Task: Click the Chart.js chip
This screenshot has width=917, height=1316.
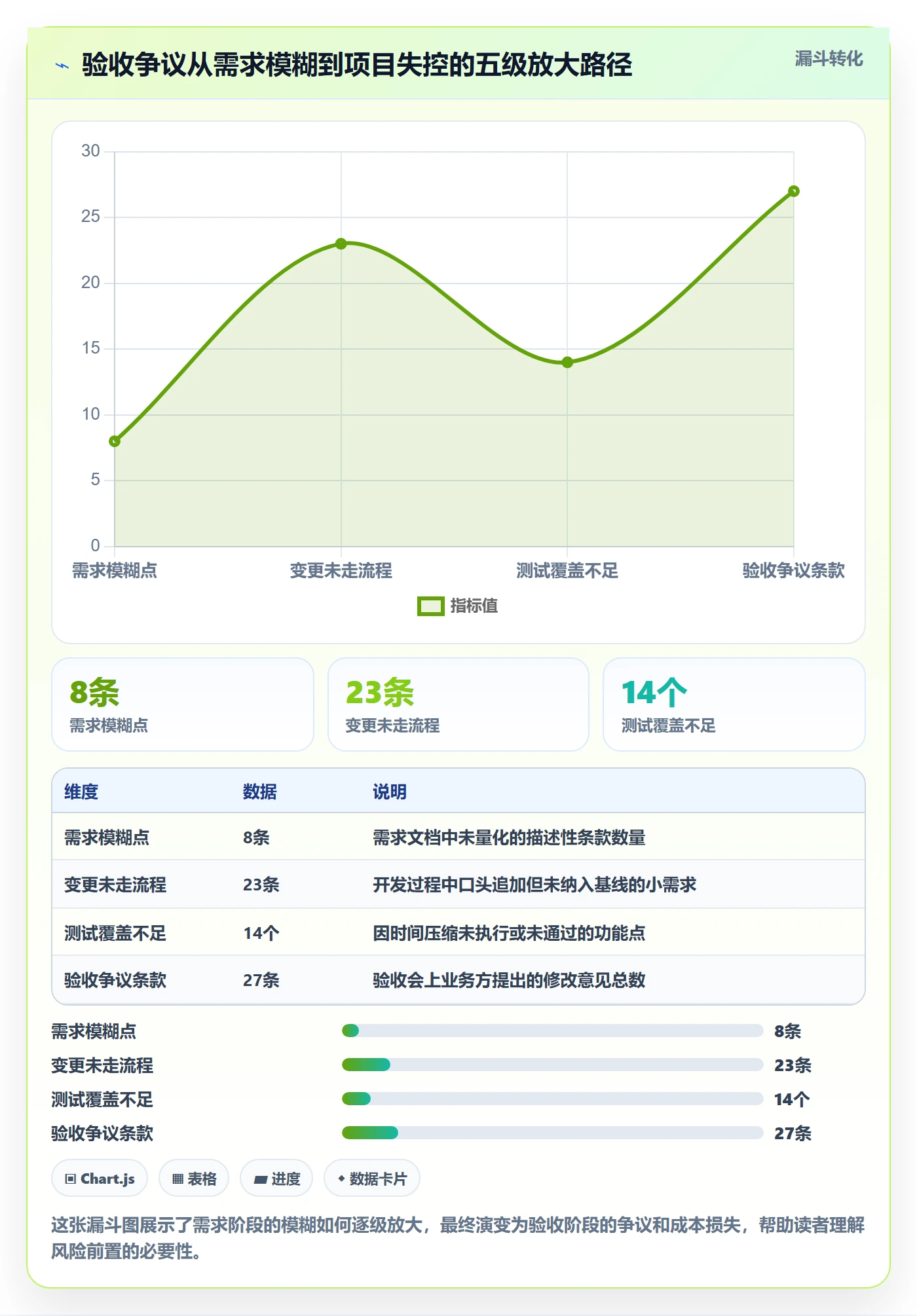Action: tap(100, 1179)
